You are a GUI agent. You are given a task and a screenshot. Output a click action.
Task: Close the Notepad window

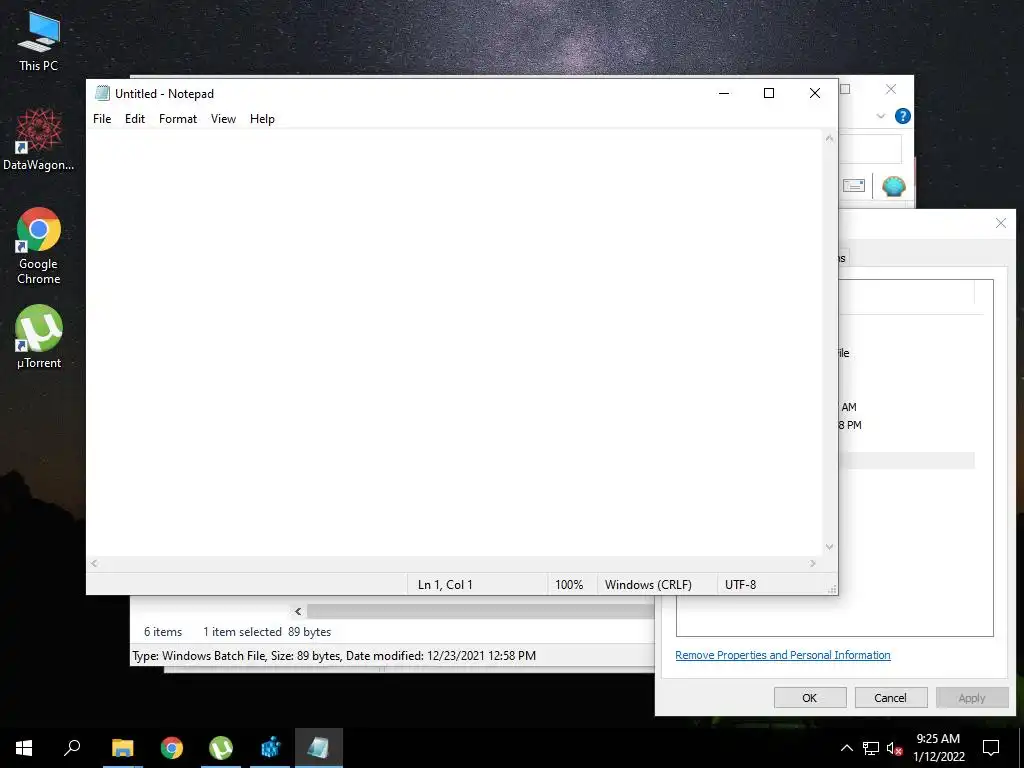(814, 93)
